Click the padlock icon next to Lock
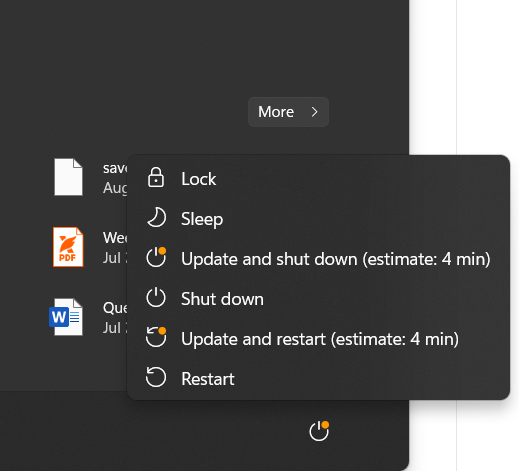The image size is (519, 471). (x=156, y=177)
